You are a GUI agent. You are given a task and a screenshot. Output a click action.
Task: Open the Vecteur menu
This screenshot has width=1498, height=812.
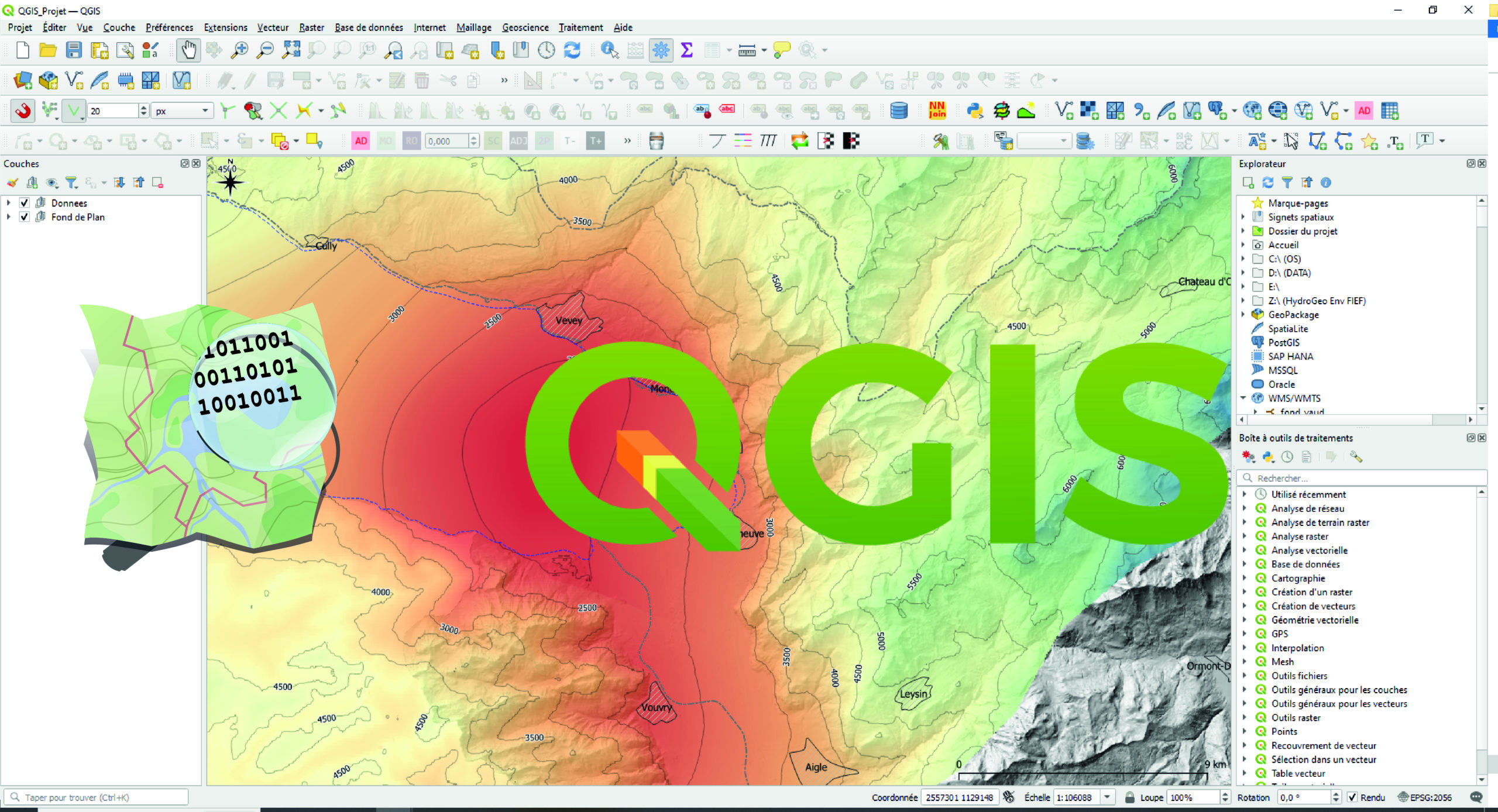click(272, 27)
